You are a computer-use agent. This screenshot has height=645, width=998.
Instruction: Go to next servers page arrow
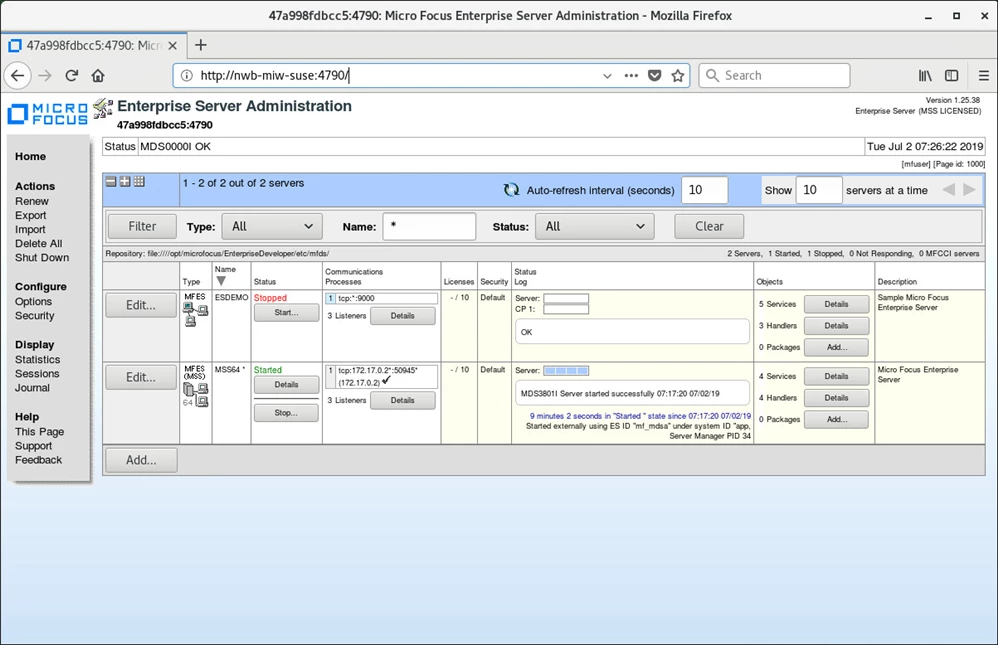(x=969, y=190)
